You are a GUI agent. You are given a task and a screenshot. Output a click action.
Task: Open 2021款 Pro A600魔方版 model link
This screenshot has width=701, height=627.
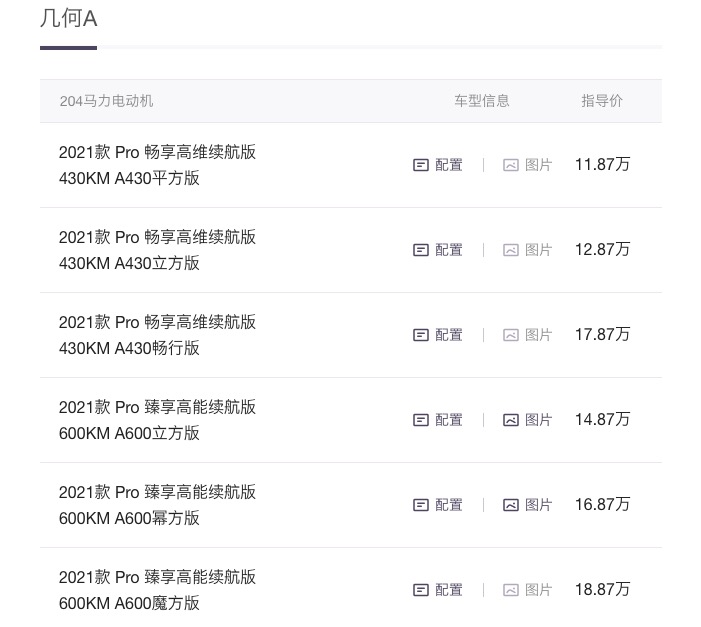(157, 590)
